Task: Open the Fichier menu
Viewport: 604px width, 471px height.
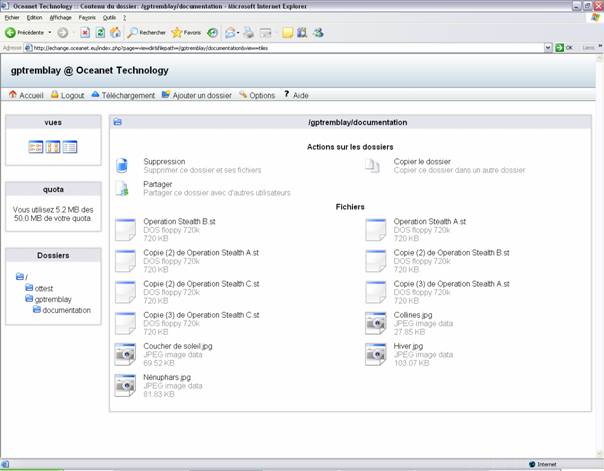Action: pyautogui.click(x=12, y=18)
